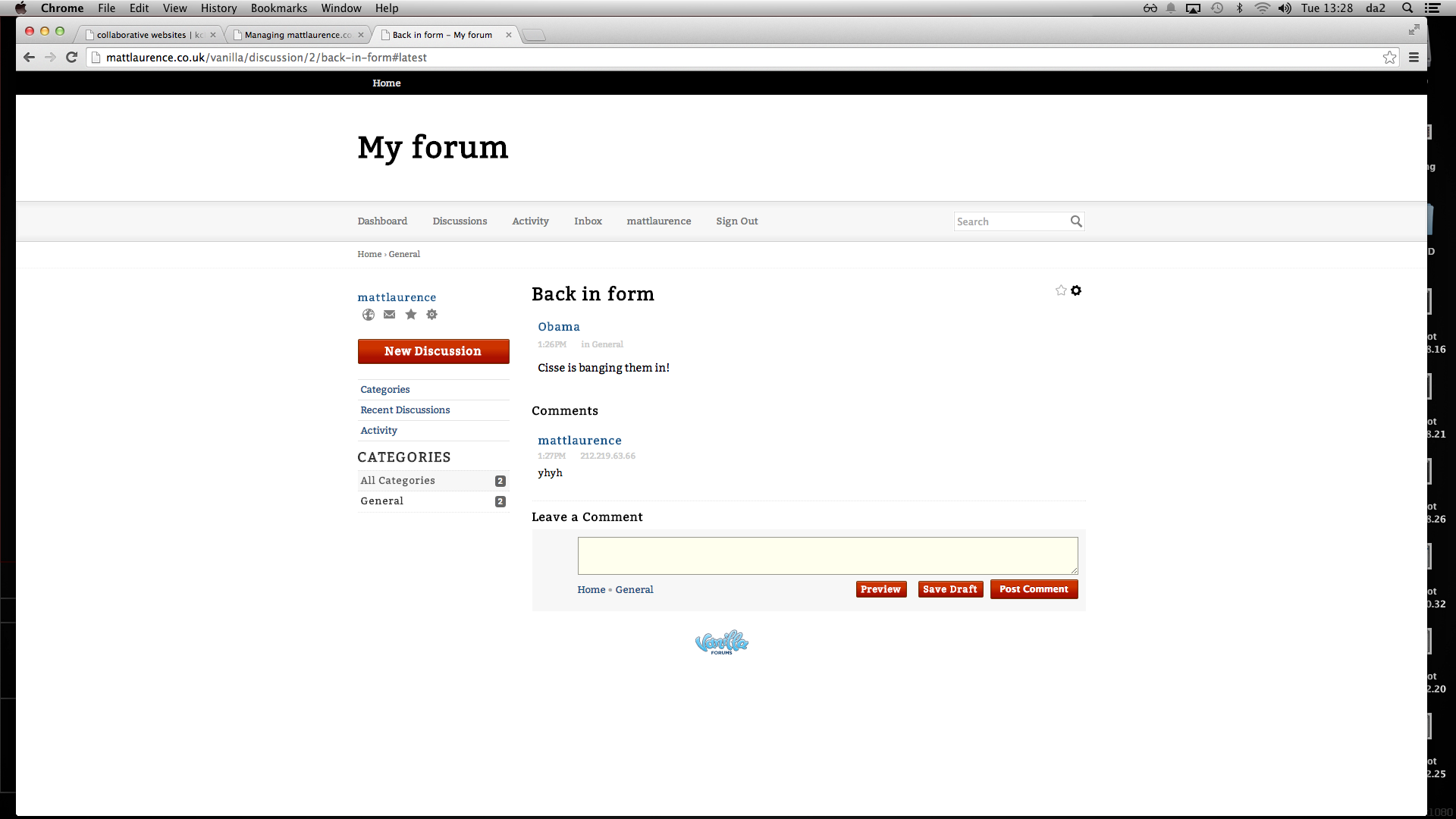Click the Vanilla Forums logo
The height and width of the screenshot is (819, 1456).
pos(721,642)
